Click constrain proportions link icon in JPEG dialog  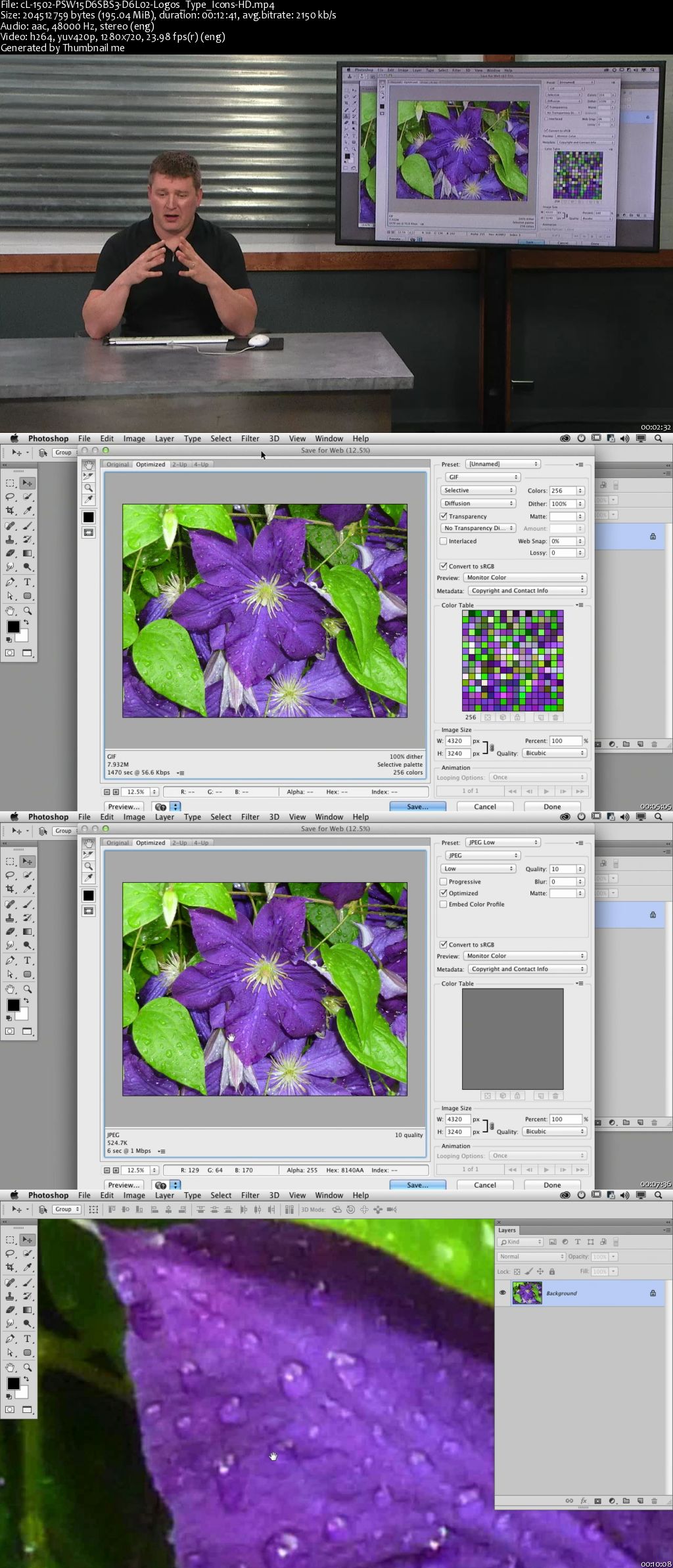point(492,1125)
